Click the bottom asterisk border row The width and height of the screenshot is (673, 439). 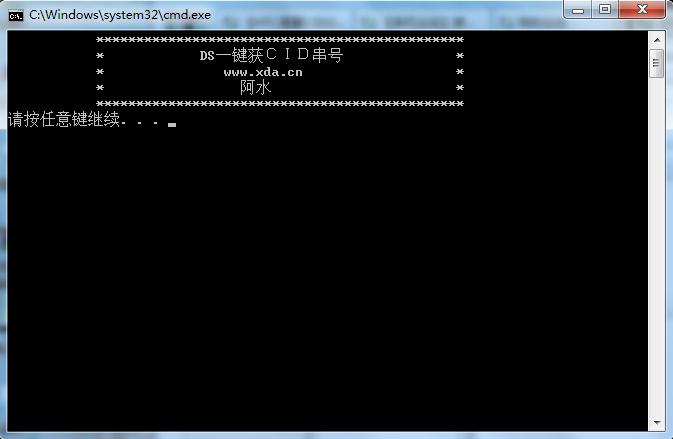point(280,104)
